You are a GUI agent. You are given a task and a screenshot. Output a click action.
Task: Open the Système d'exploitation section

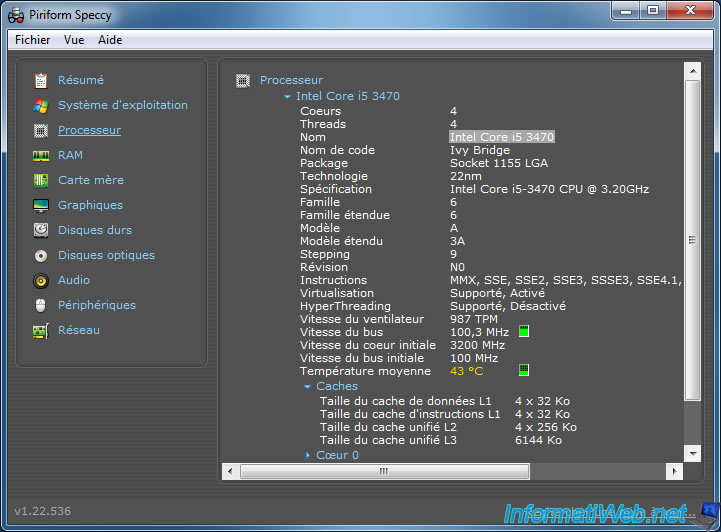pos(123,105)
